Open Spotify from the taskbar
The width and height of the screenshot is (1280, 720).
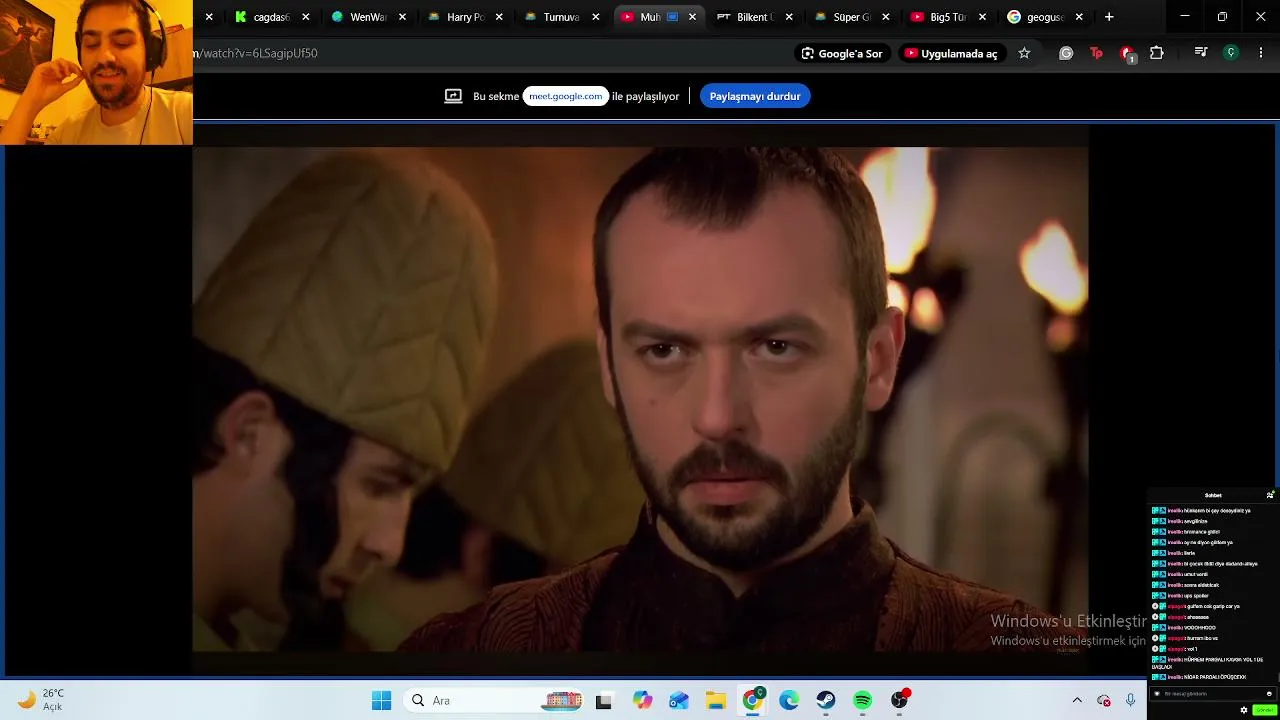(x=863, y=700)
